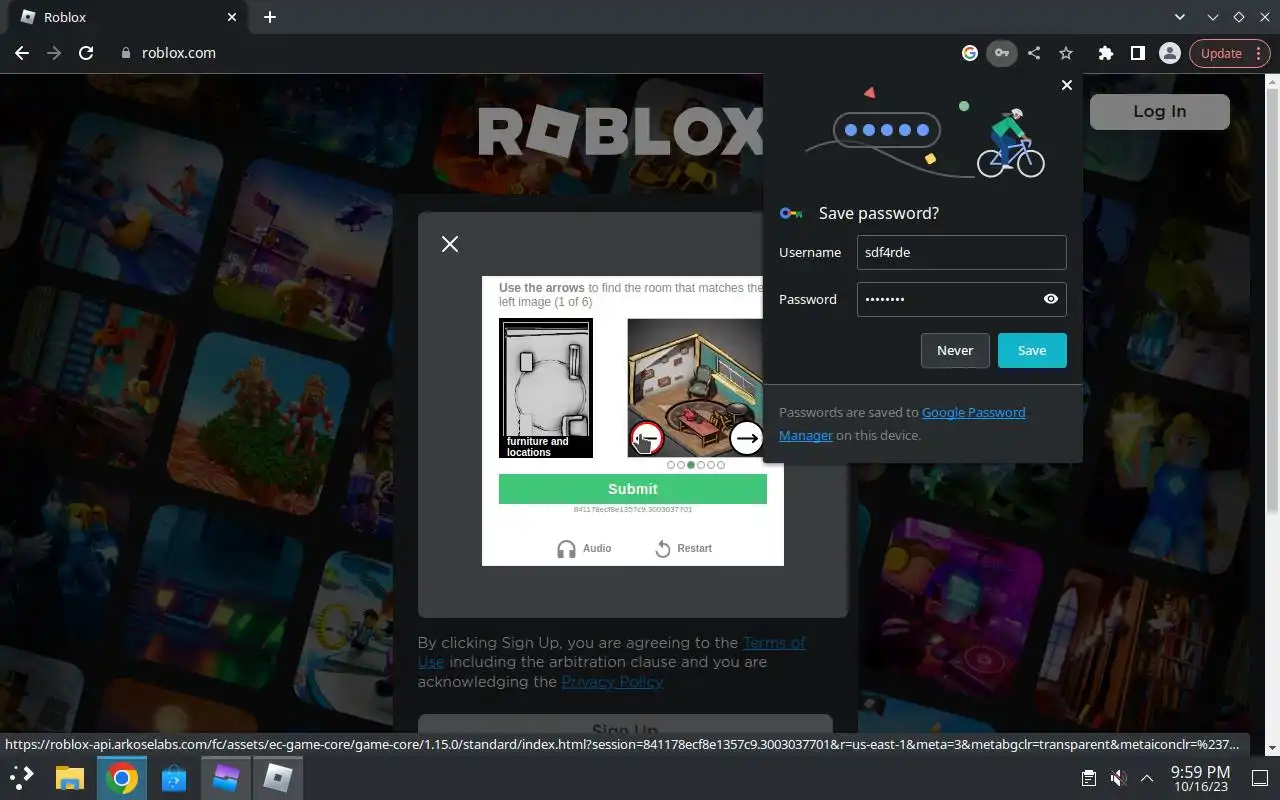Screen dimensions: 1280x800
Task: Open a new browser tab
Action: point(270,17)
